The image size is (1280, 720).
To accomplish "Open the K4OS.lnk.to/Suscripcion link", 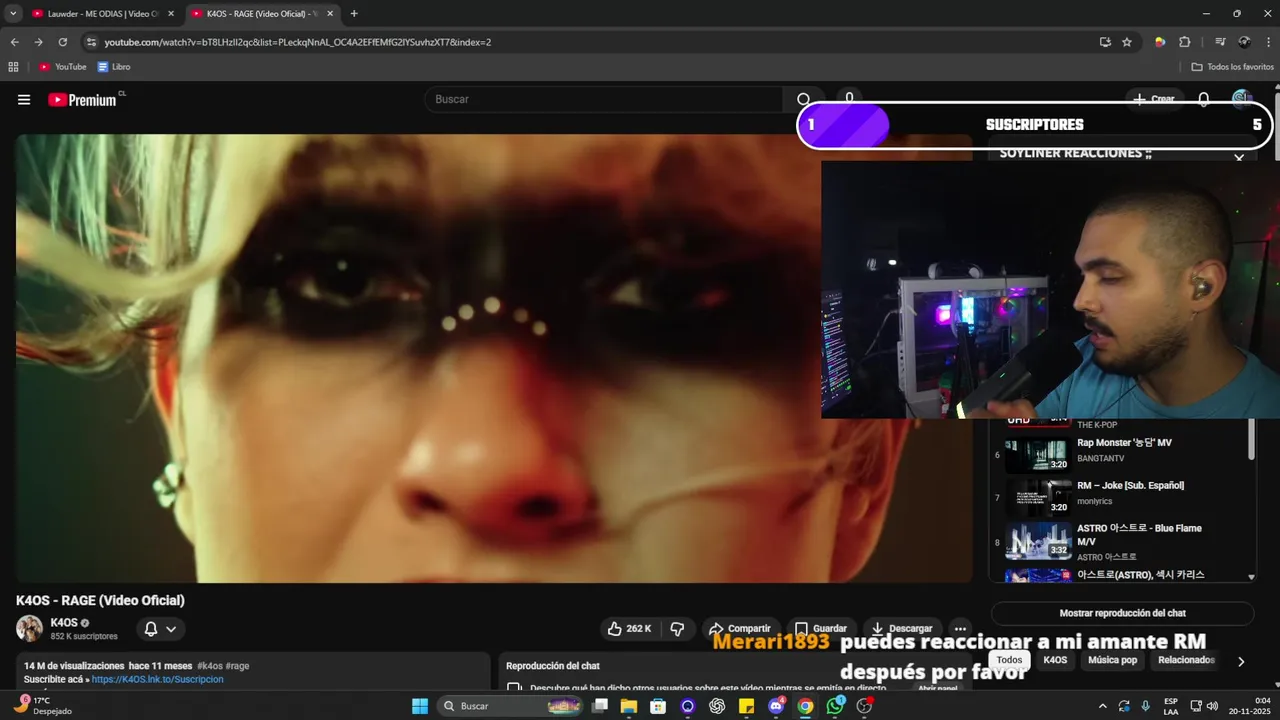I will (x=157, y=679).
